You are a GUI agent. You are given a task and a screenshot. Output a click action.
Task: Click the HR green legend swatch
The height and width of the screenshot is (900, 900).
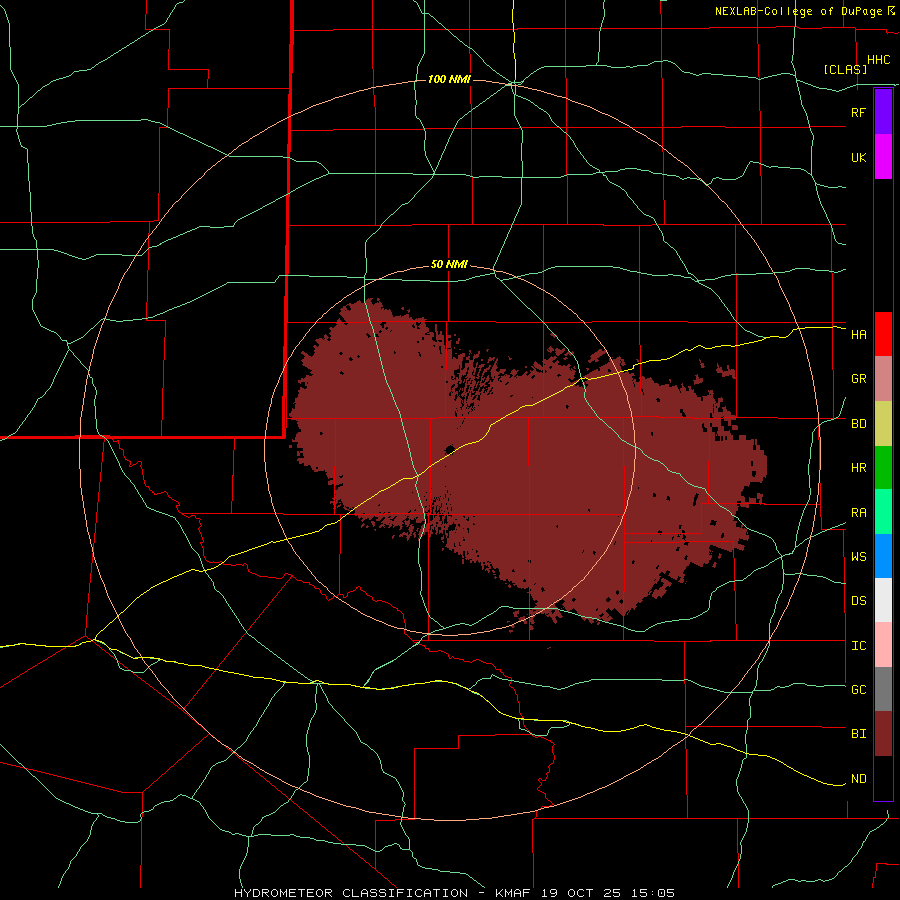click(883, 468)
